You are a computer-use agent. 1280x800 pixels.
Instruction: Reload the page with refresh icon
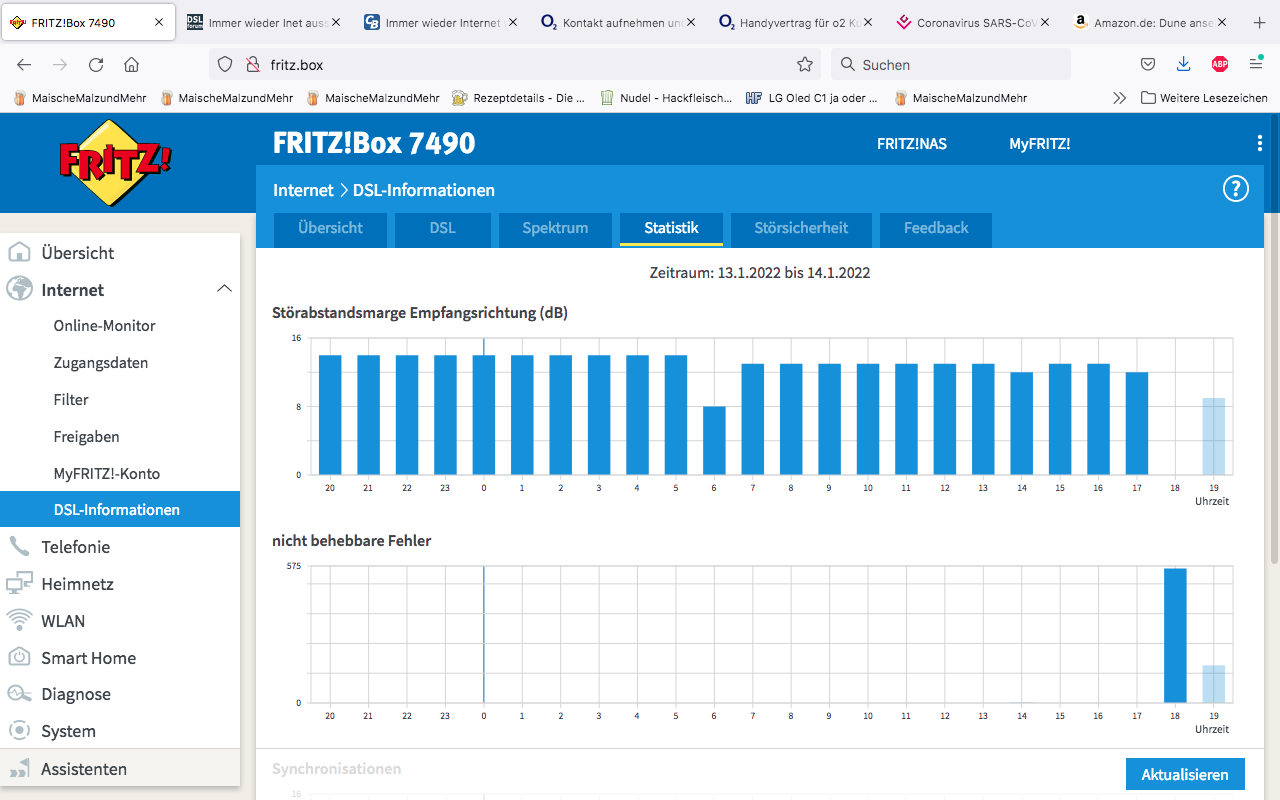point(96,65)
